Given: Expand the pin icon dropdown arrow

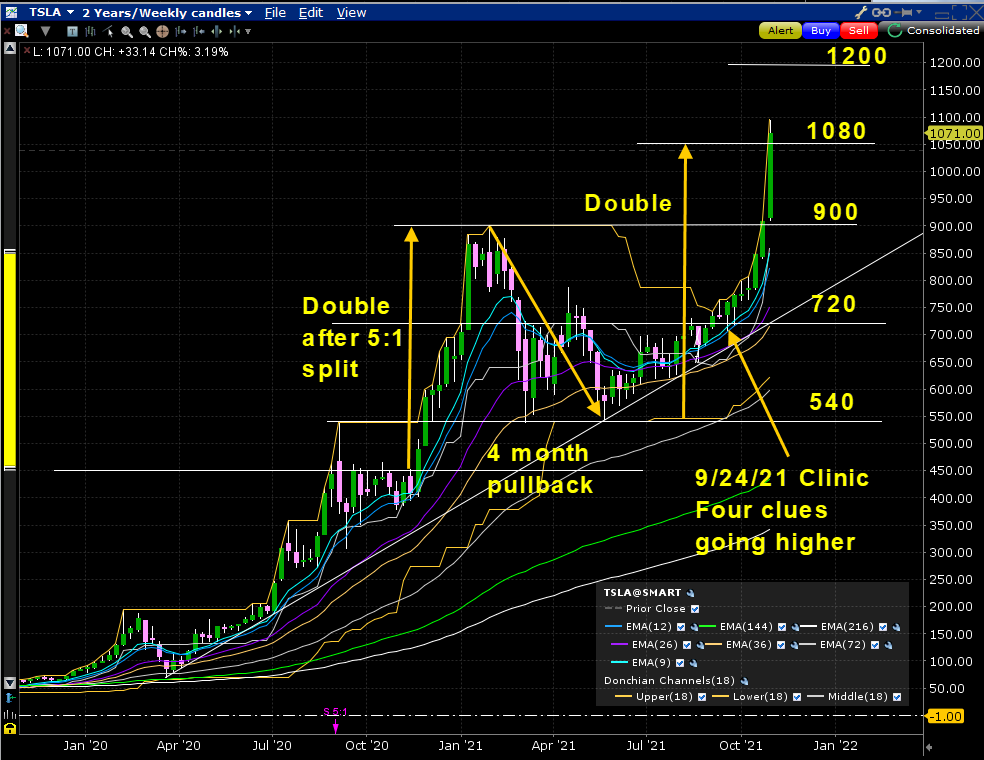Looking at the screenshot, I should pyautogui.click(x=919, y=13).
